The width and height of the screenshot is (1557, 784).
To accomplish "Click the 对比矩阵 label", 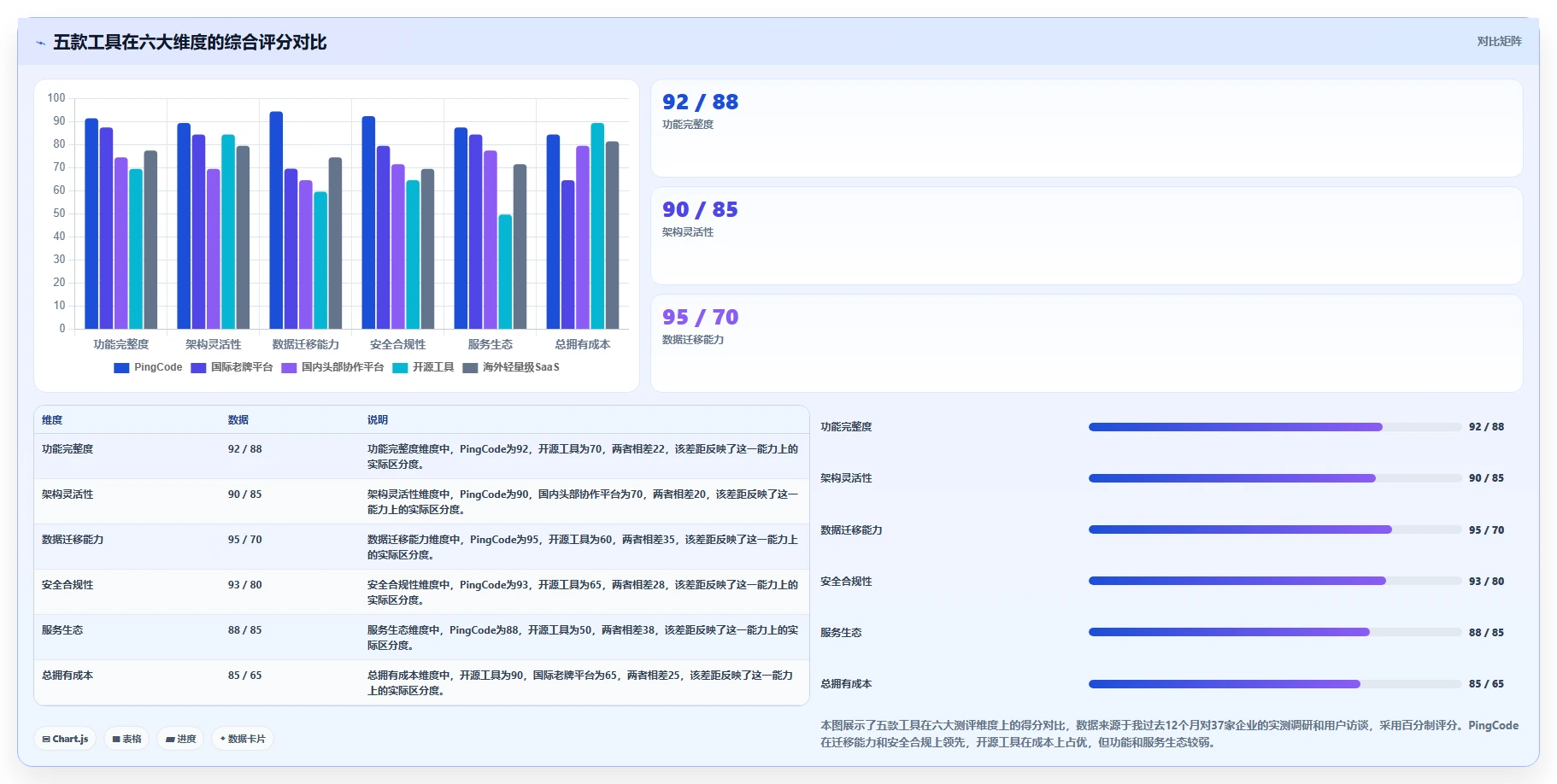I will pos(1499,41).
